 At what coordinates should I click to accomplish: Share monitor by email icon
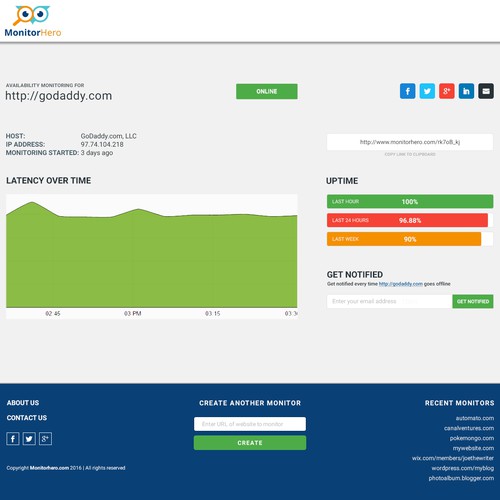point(486,91)
